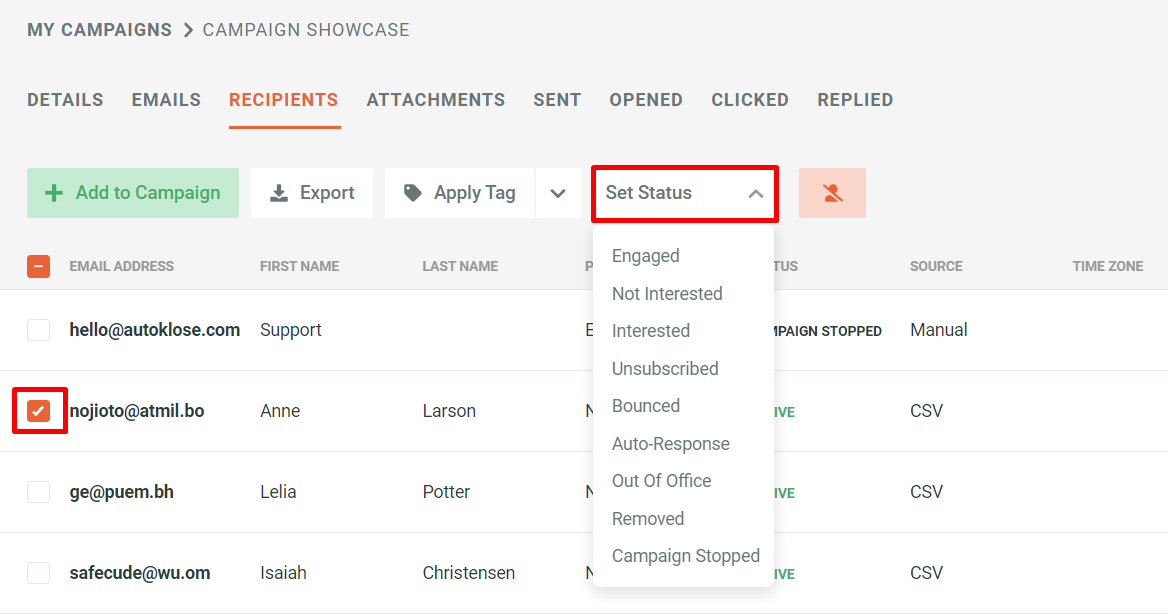This screenshot has height=615, width=1168.
Task: Select the Recipients tab
Action: coord(284,100)
